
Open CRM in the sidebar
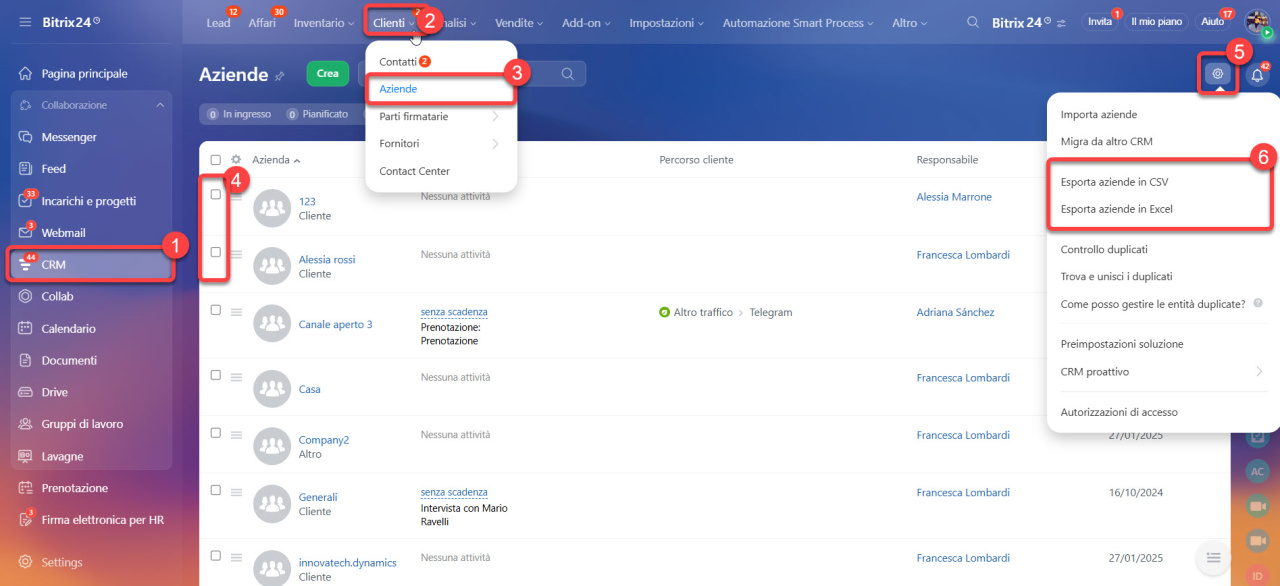click(90, 265)
